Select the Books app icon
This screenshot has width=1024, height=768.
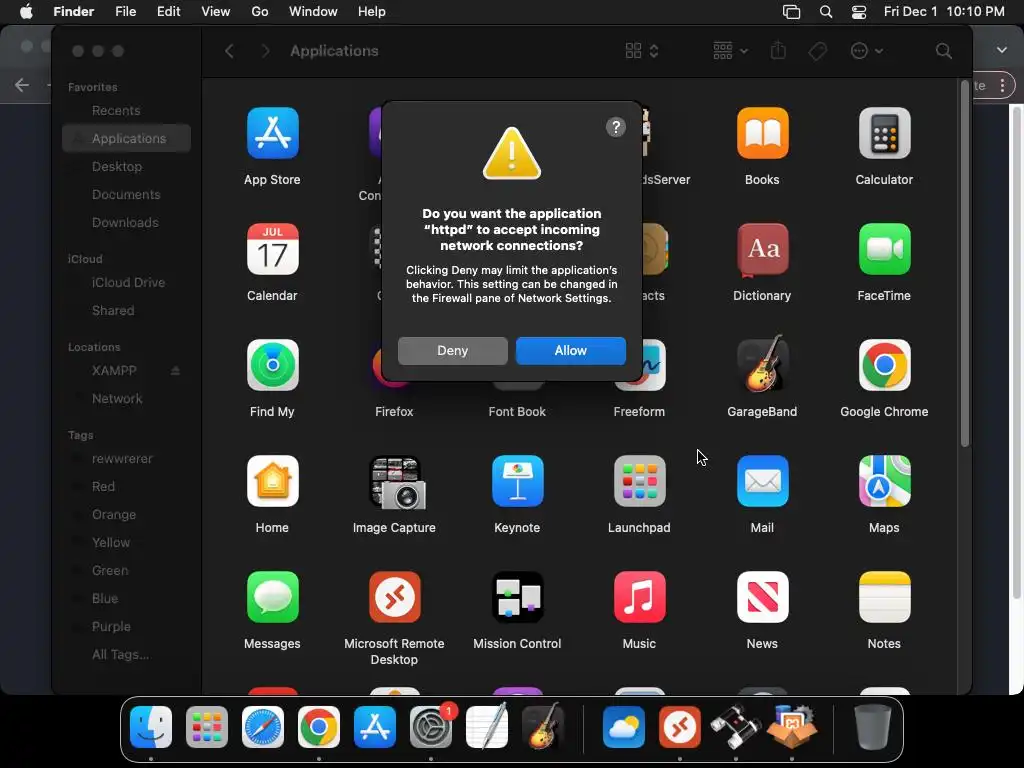[x=762, y=133]
